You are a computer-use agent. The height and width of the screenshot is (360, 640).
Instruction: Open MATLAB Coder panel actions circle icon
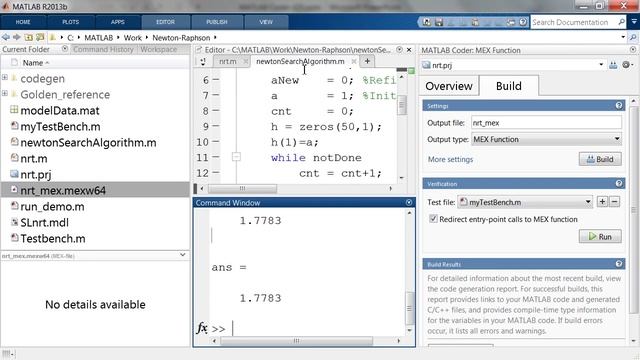pyautogui.click(x=633, y=49)
